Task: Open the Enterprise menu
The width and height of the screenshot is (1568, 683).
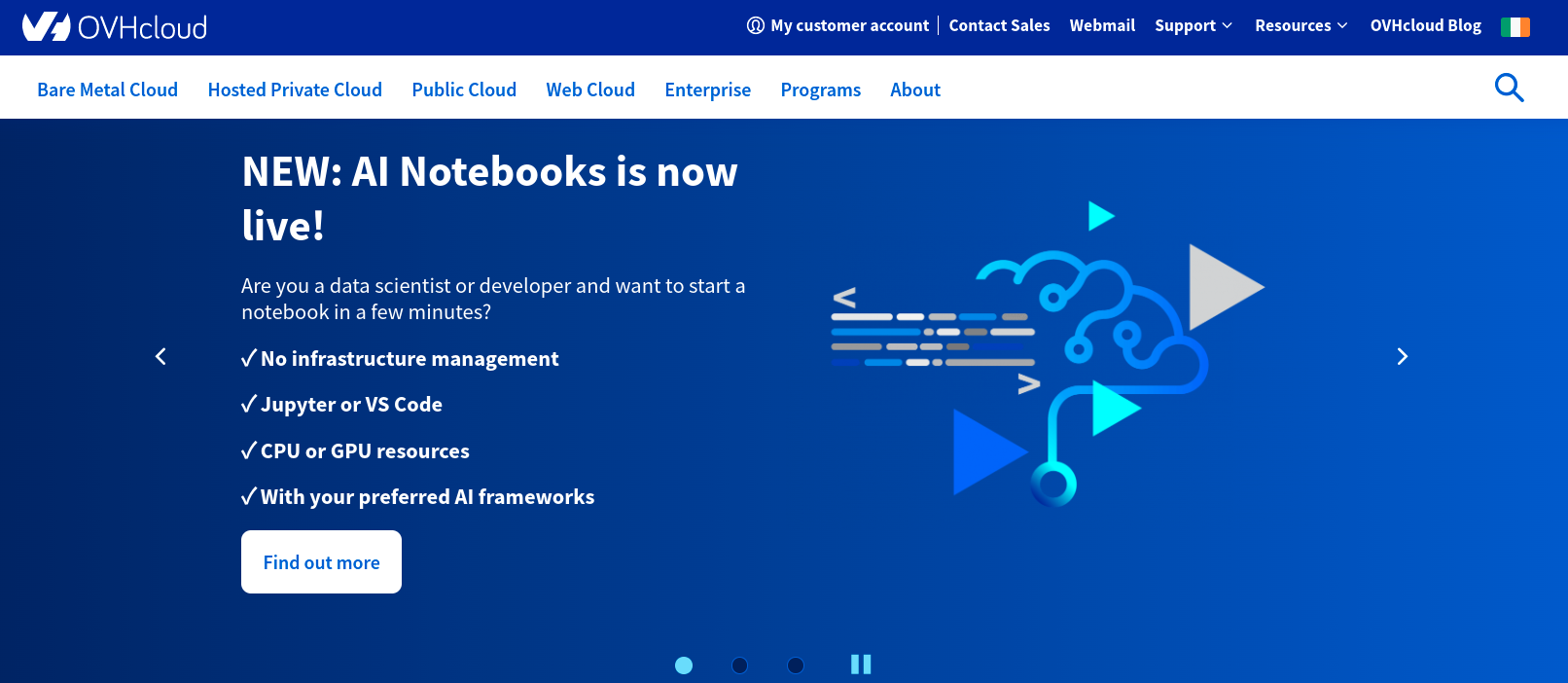Action: pyautogui.click(x=708, y=90)
